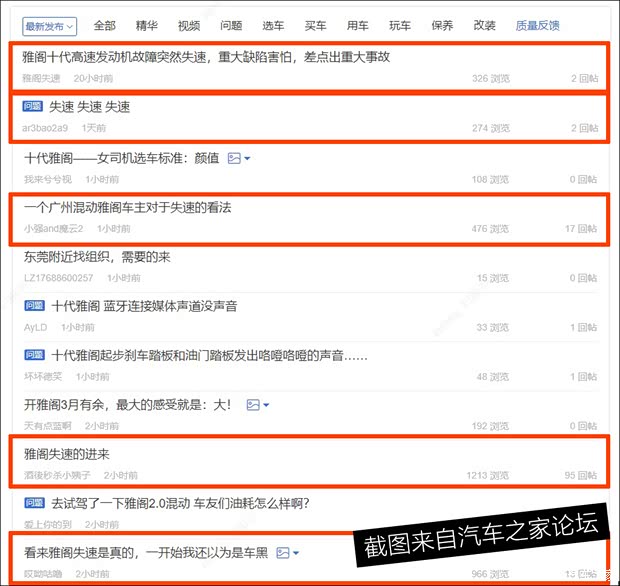Screen dimensions: 620x586
Task: Switch to the 选车 tab
Action: tap(273, 26)
